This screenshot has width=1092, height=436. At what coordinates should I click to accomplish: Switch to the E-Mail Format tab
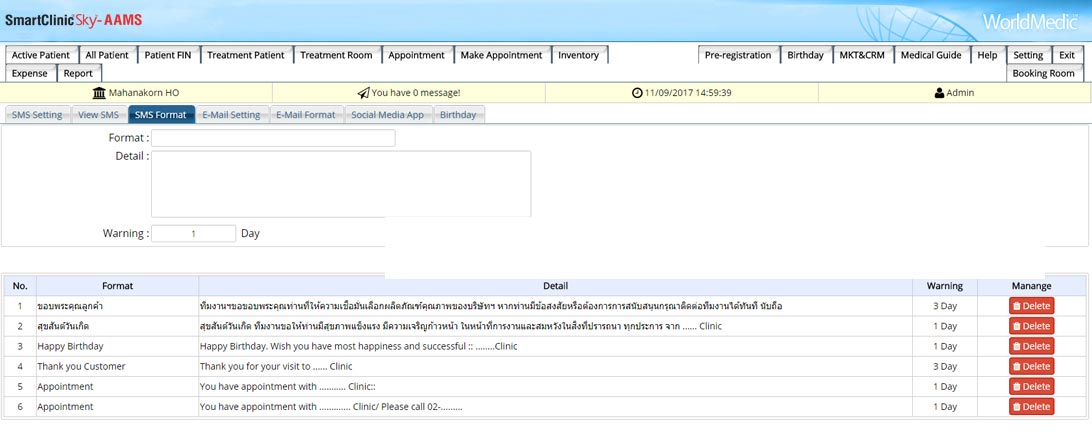pyautogui.click(x=306, y=115)
